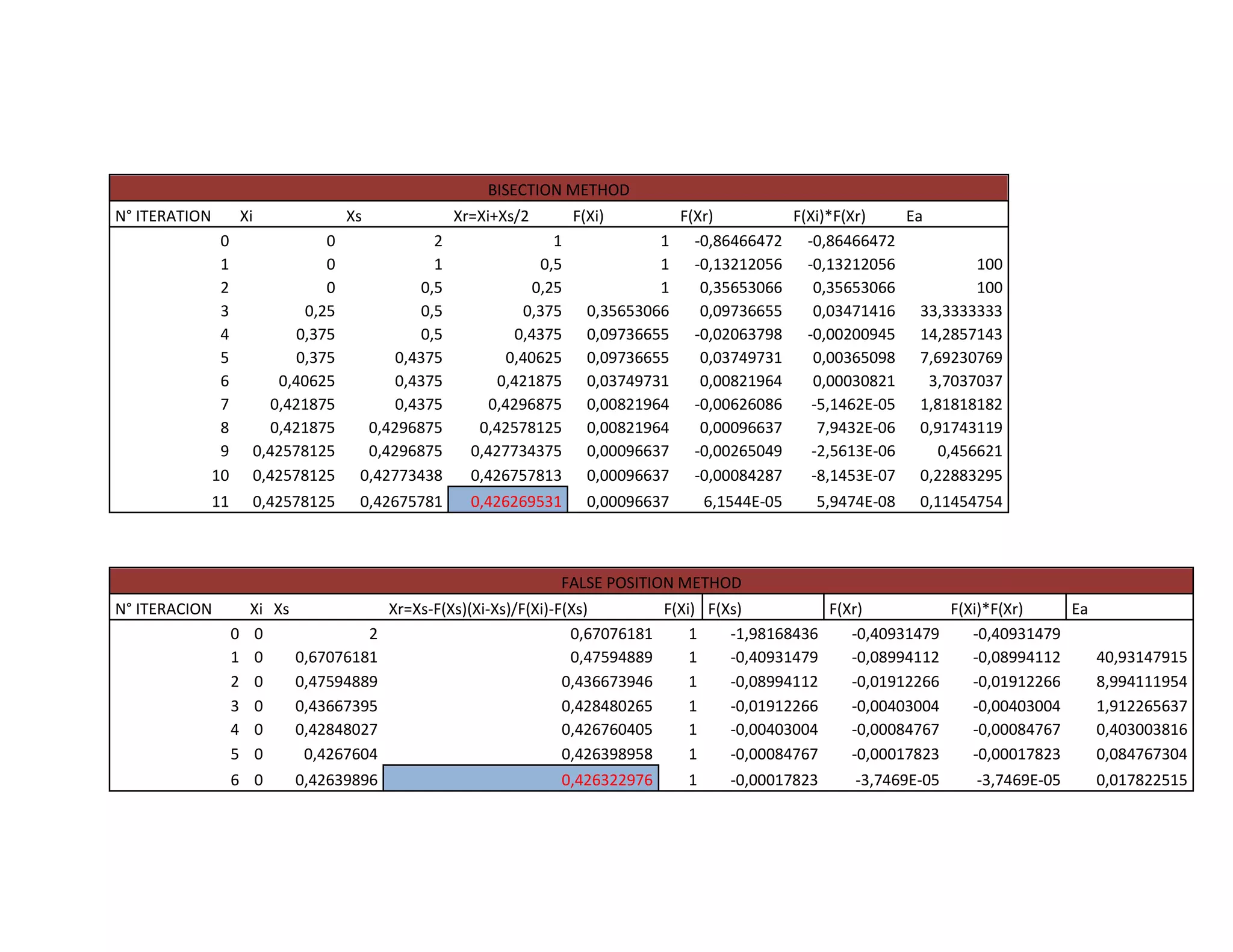This screenshot has height=952, width=1233.
Task: Click the value 0,22883295
Action: point(961,476)
